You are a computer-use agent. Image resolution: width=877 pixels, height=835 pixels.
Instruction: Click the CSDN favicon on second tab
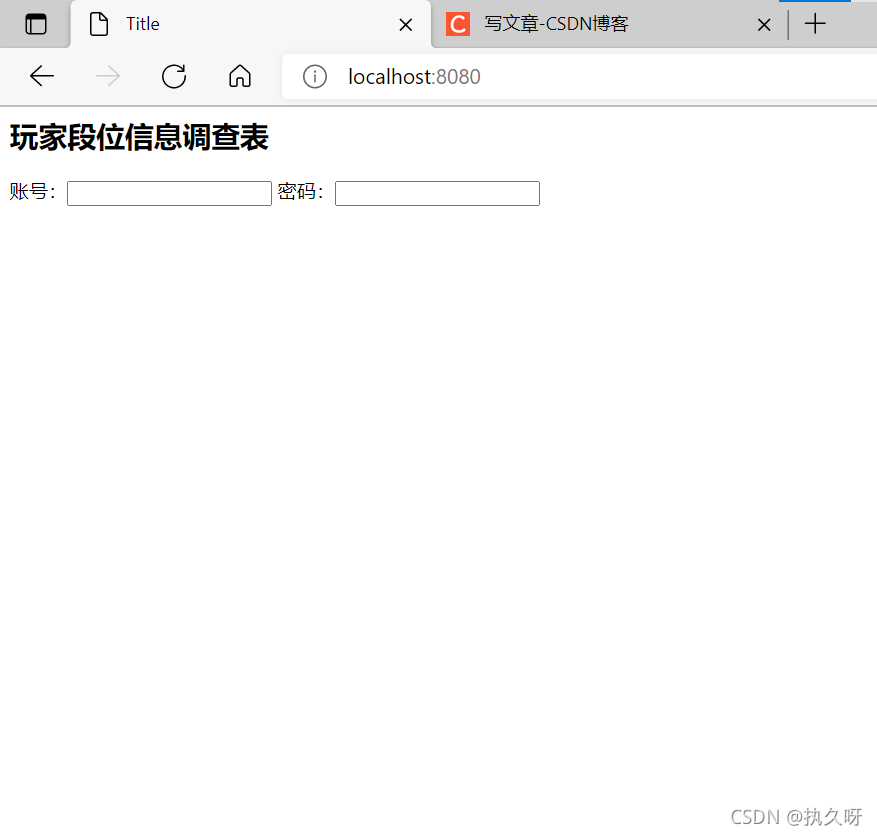[458, 24]
